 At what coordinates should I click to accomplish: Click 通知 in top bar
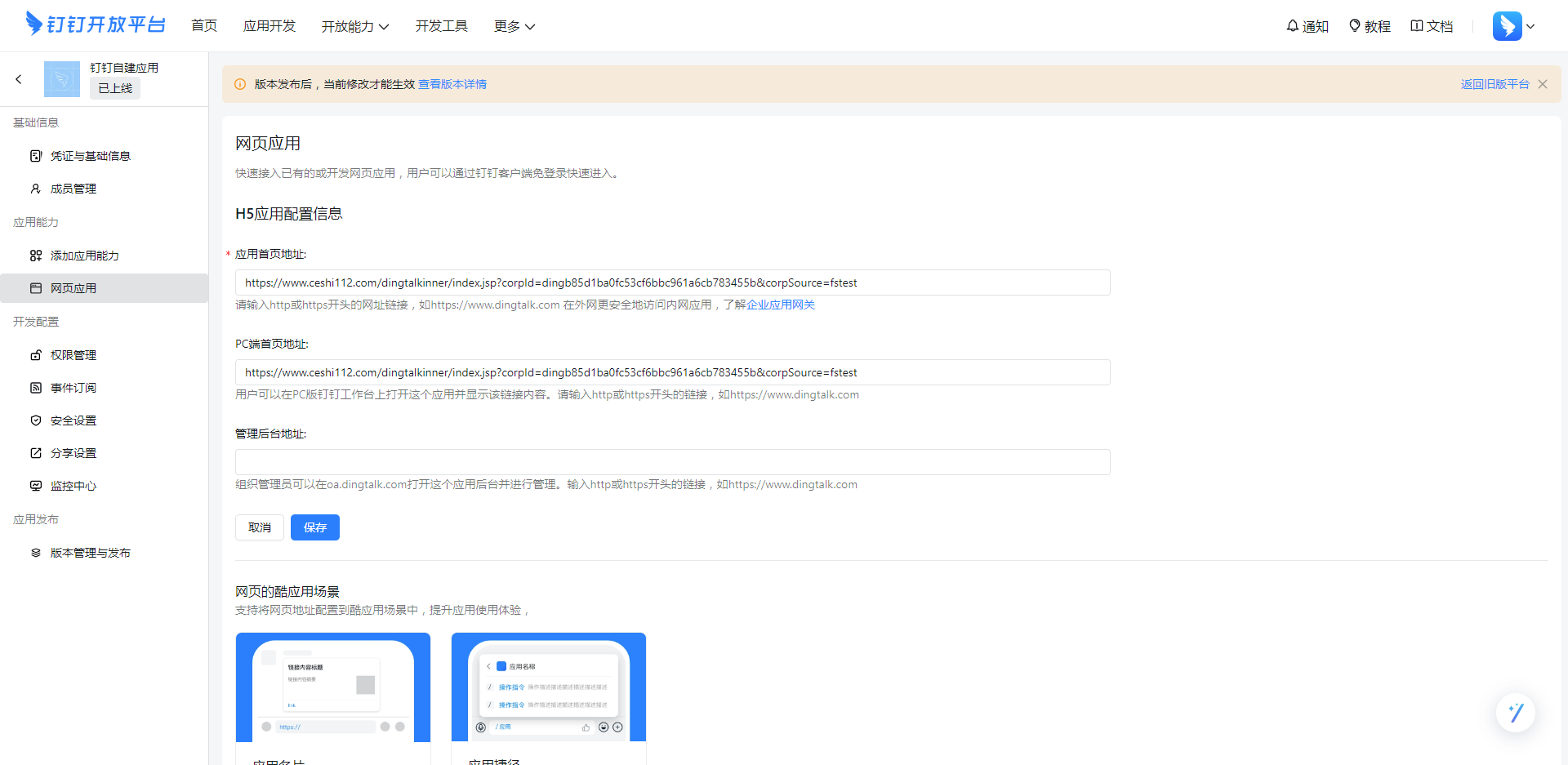pos(1316,26)
